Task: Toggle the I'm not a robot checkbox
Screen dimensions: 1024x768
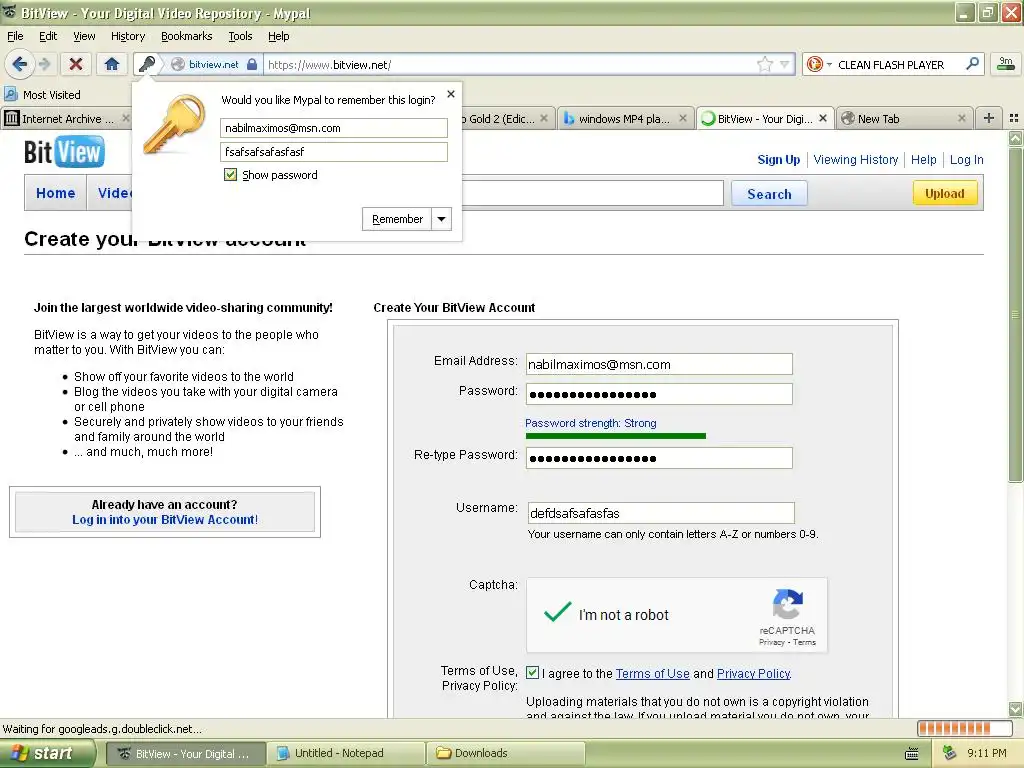Action: point(558,613)
